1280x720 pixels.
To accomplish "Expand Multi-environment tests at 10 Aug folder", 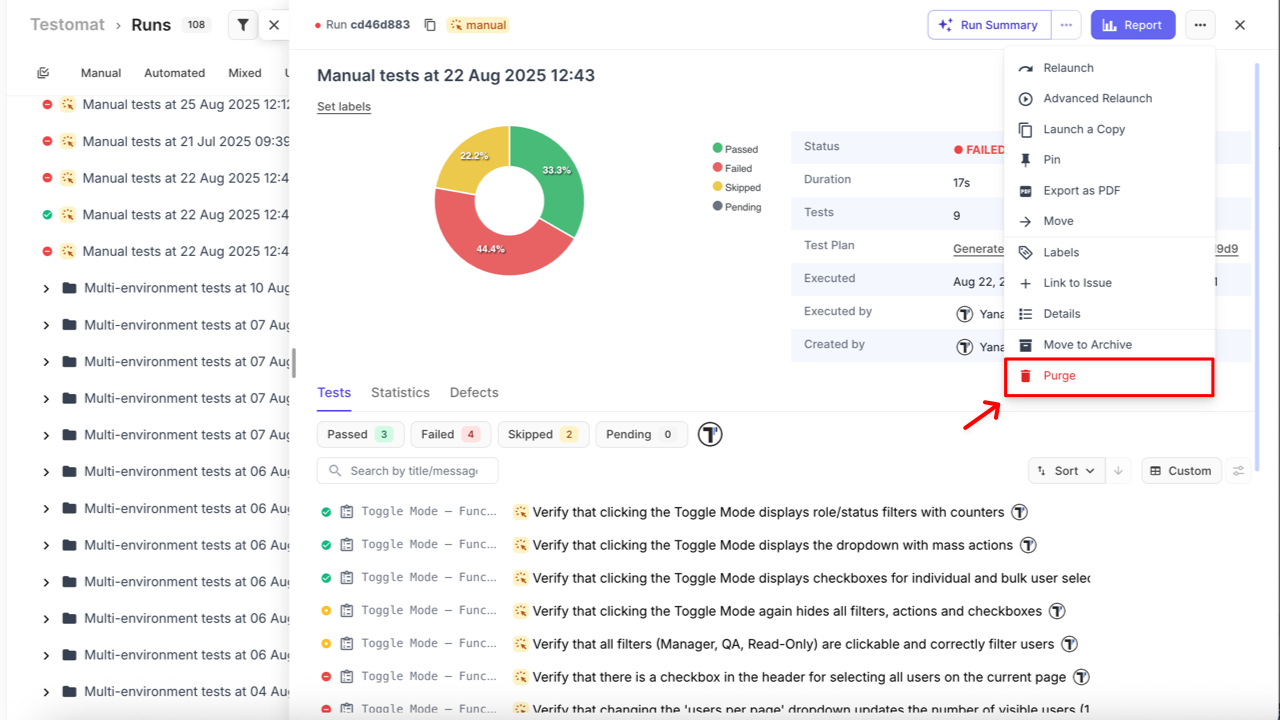I will click(x=46, y=289).
